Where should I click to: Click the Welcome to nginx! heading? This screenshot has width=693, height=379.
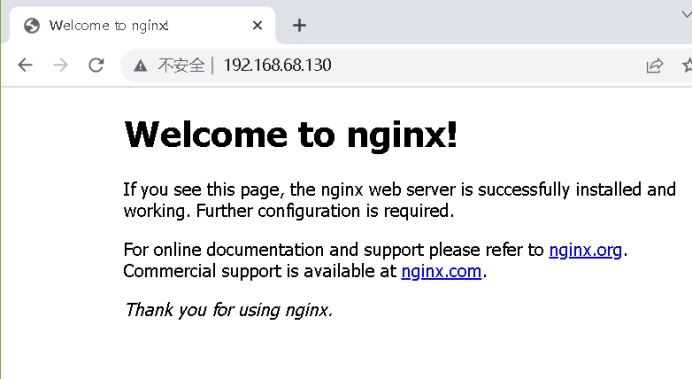pyautogui.click(x=291, y=135)
